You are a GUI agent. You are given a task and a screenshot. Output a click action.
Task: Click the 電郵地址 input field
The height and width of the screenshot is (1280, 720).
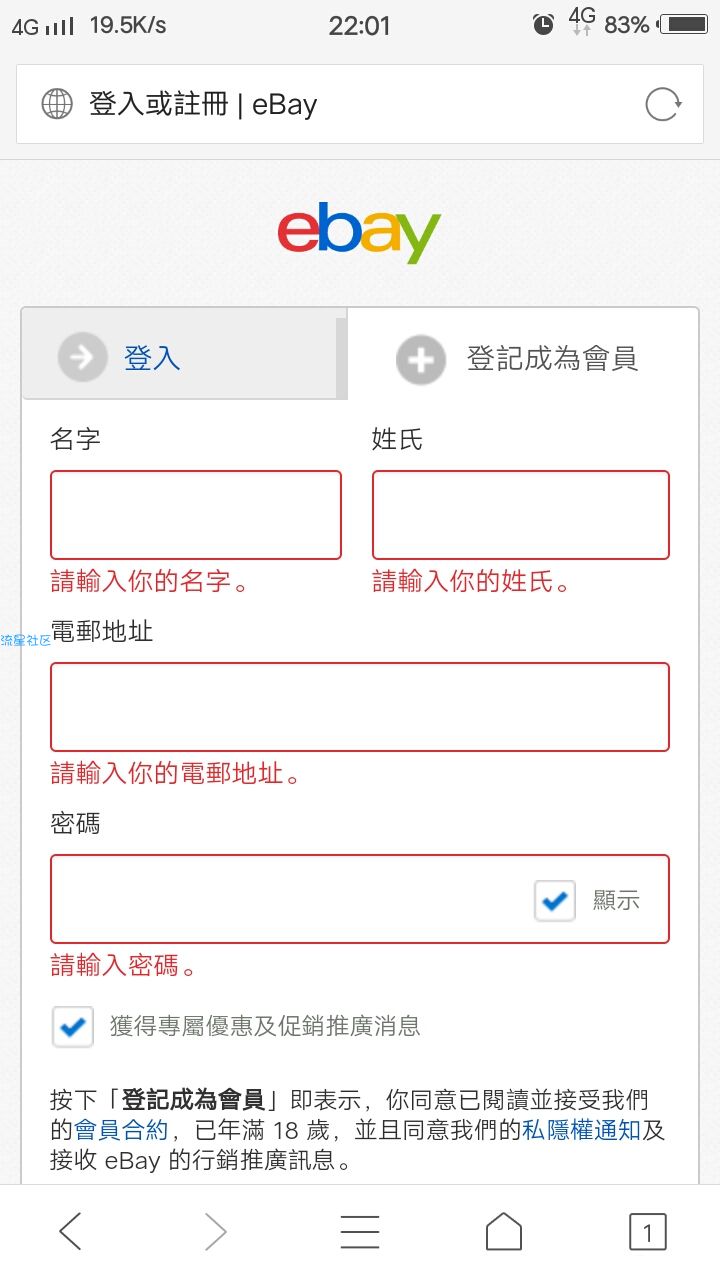[360, 707]
